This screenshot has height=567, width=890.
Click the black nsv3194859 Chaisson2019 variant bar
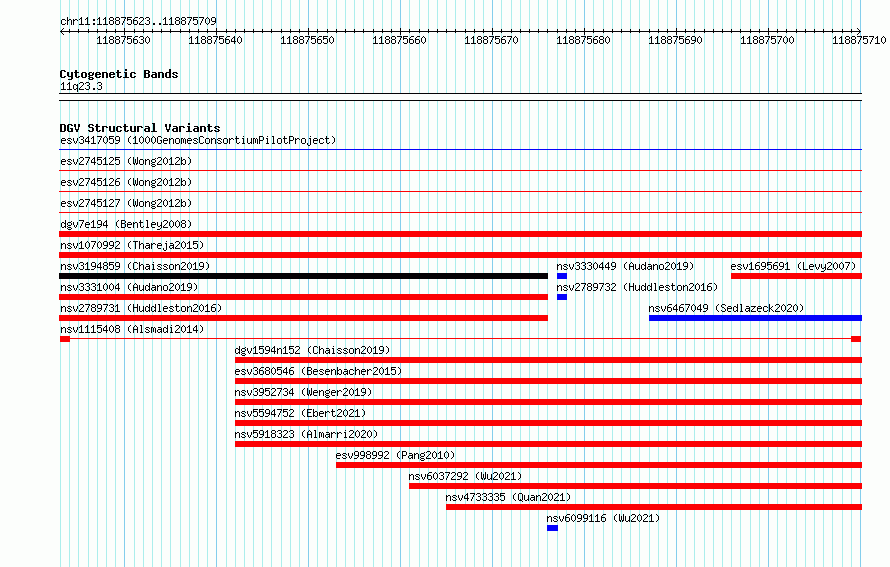(x=304, y=276)
